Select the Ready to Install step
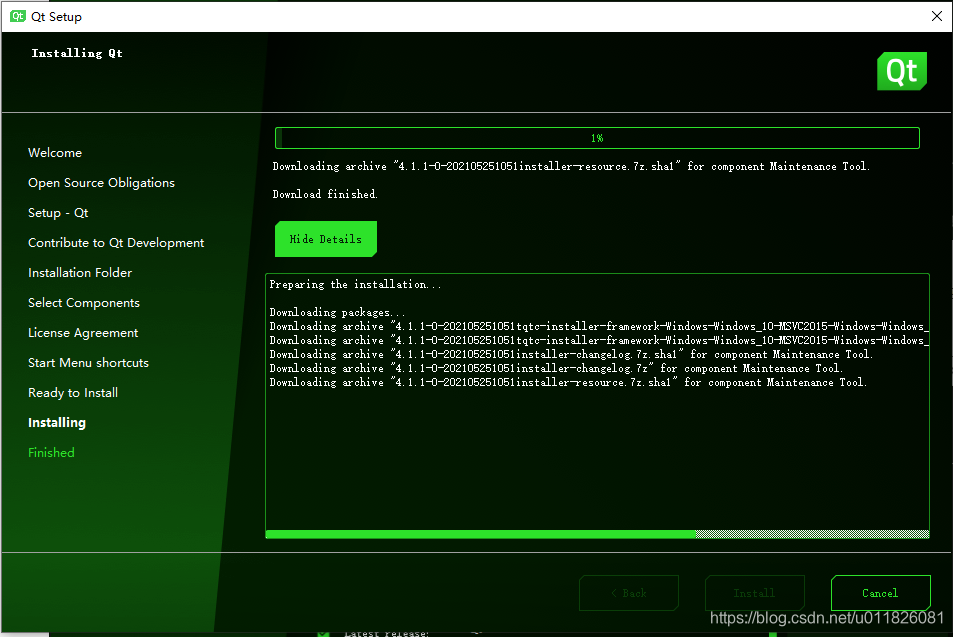The image size is (953, 637). (73, 393)
